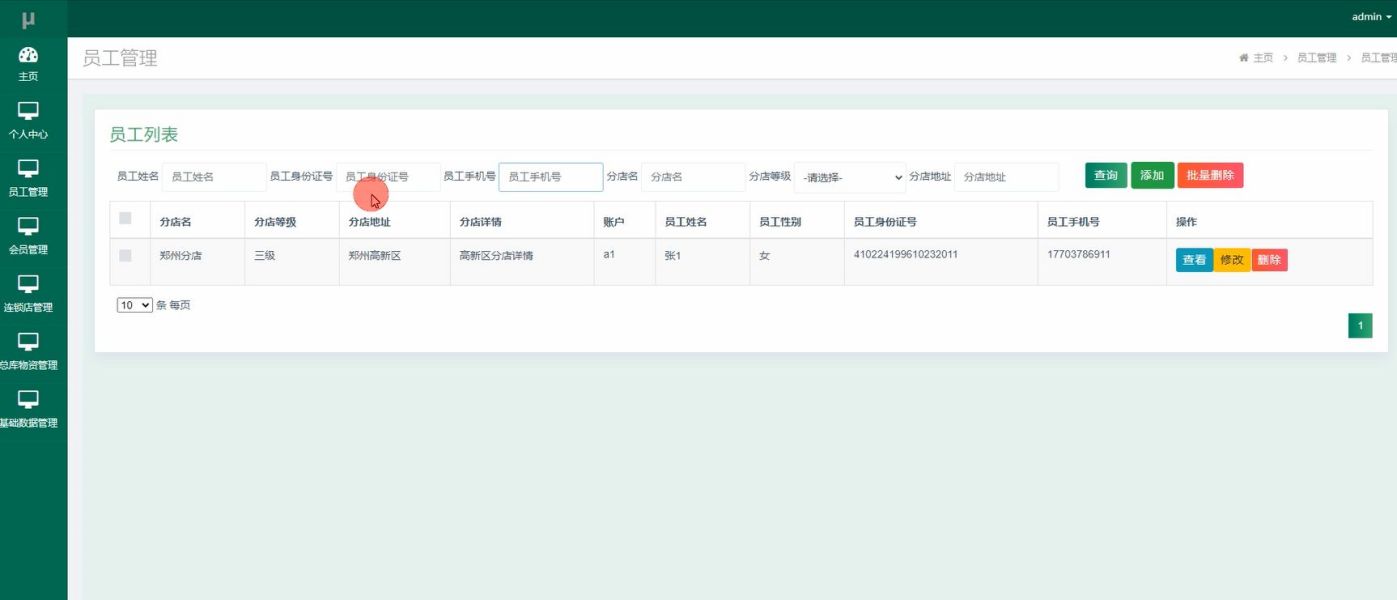Click the 查询 search button
1397x600 pixels.
1106,175
